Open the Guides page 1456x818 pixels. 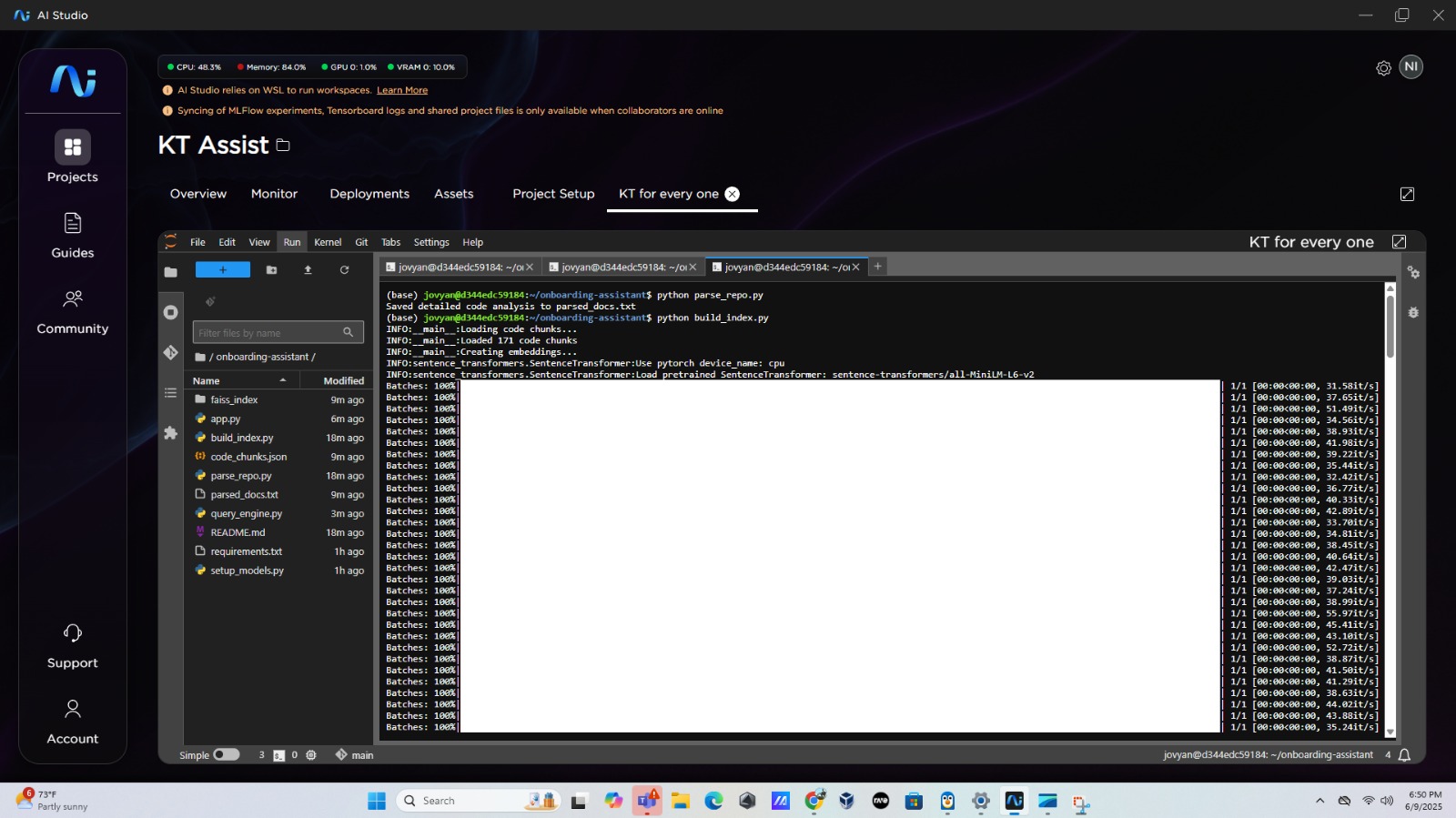click(73, 235)
